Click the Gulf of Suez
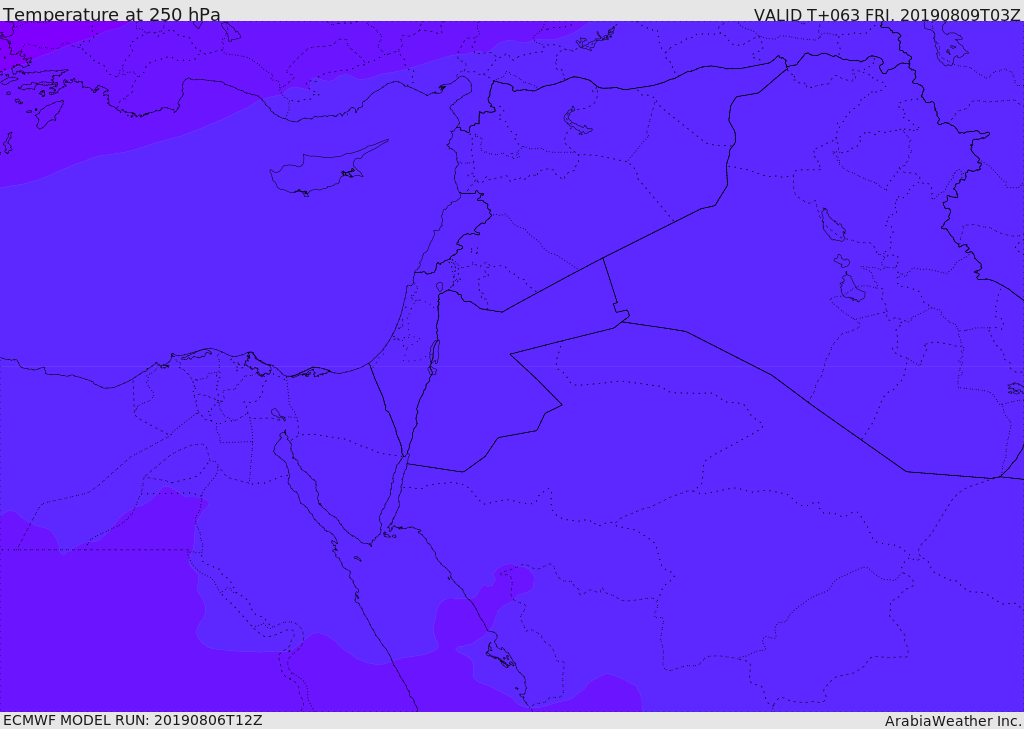 coord(305,480)
